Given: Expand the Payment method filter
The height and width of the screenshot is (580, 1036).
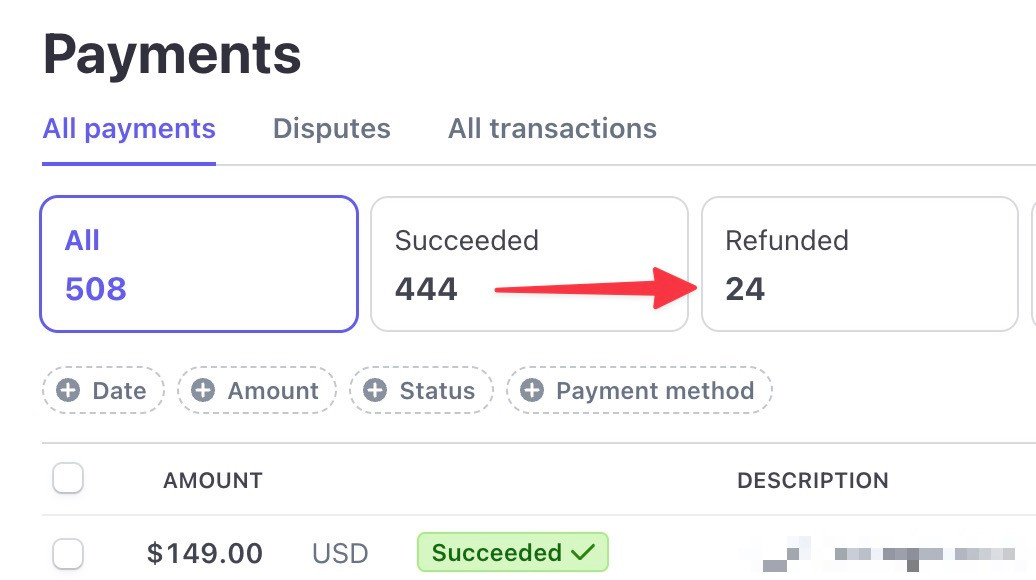Looking at the screenshot, I should [x=639, y=390].
